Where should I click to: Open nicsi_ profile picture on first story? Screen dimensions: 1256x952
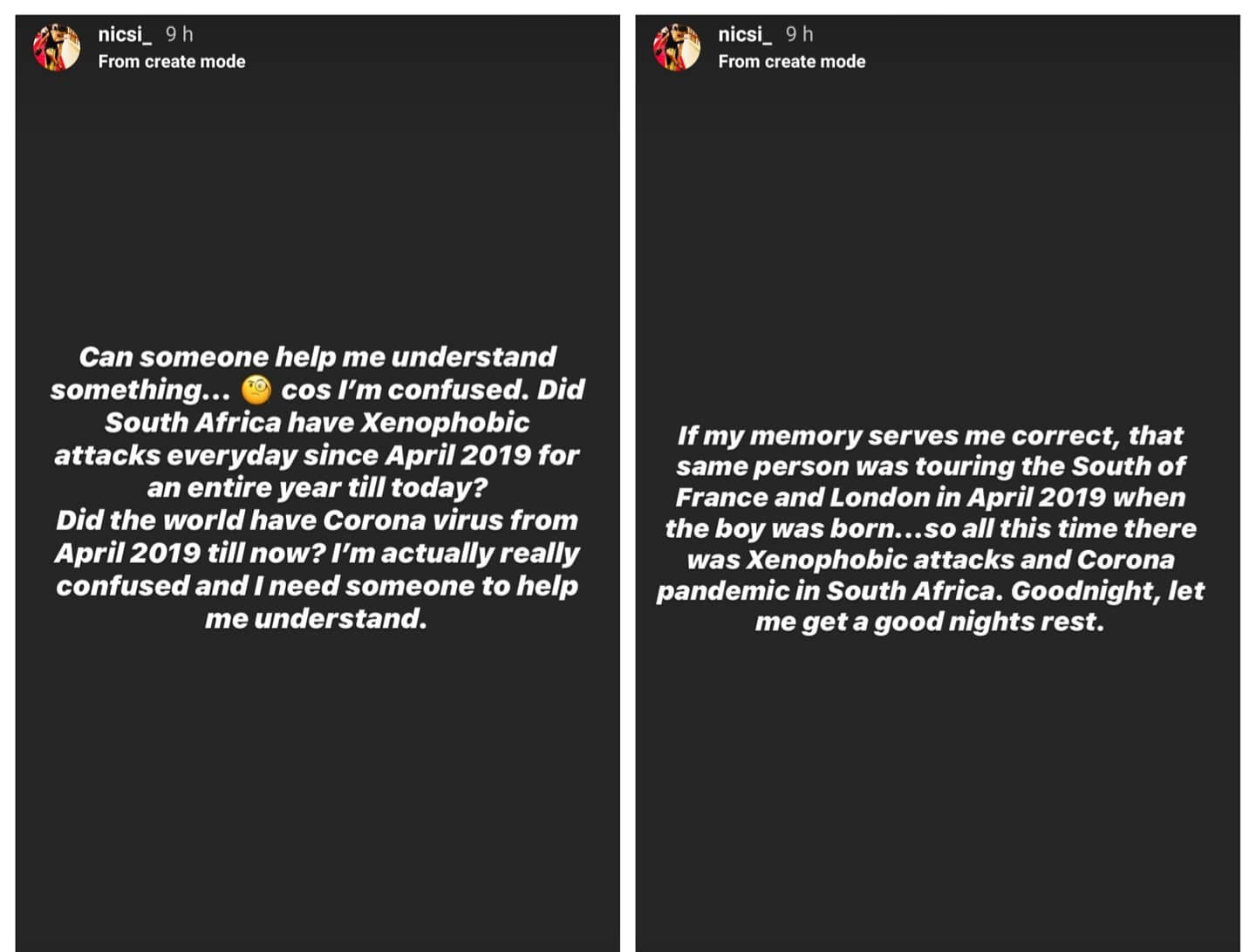pyautogui.click(x=57, y=47)
